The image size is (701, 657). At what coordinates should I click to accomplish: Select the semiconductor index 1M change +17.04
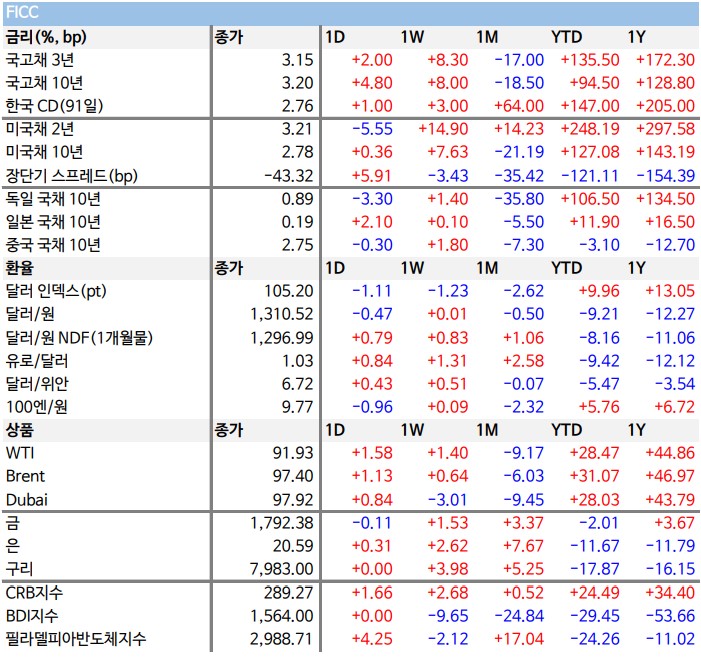click(x=519, y=639)
